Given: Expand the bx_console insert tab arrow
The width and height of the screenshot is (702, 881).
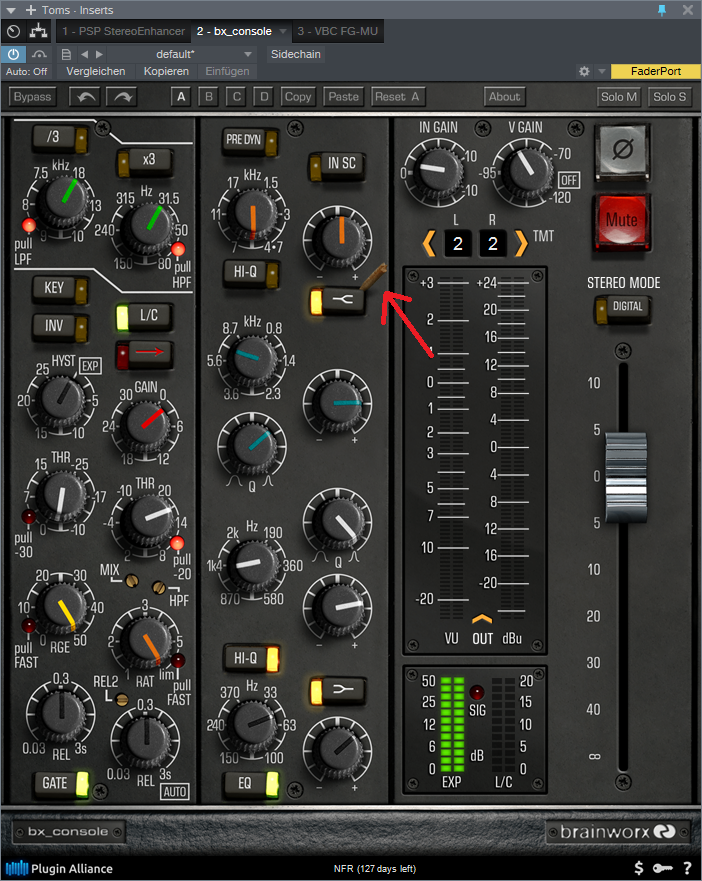Looking at the screenshot, I should 283,31.
